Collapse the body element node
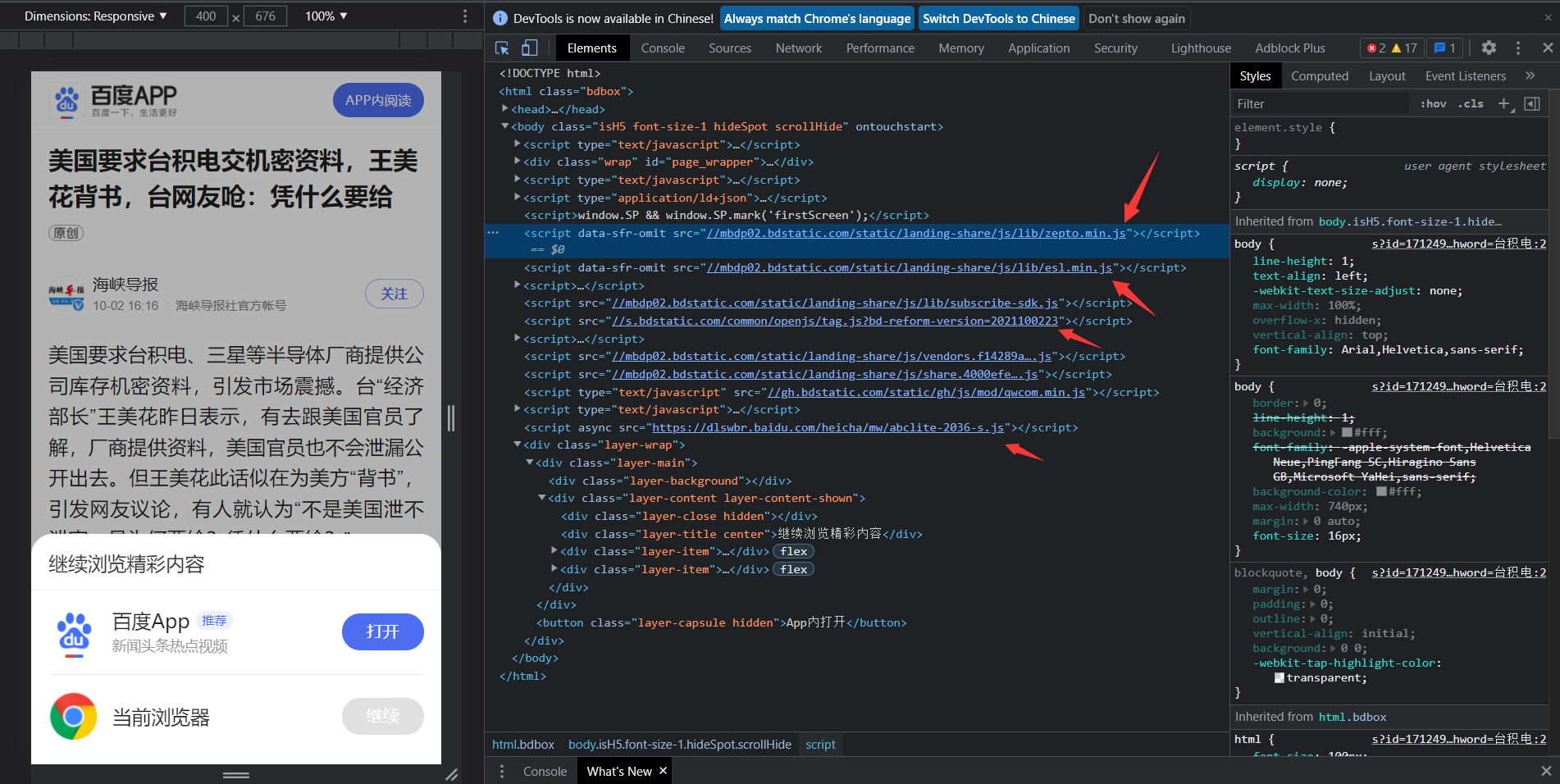The width and height of the screenshot is (1560, 784). (x=505, y=126)
